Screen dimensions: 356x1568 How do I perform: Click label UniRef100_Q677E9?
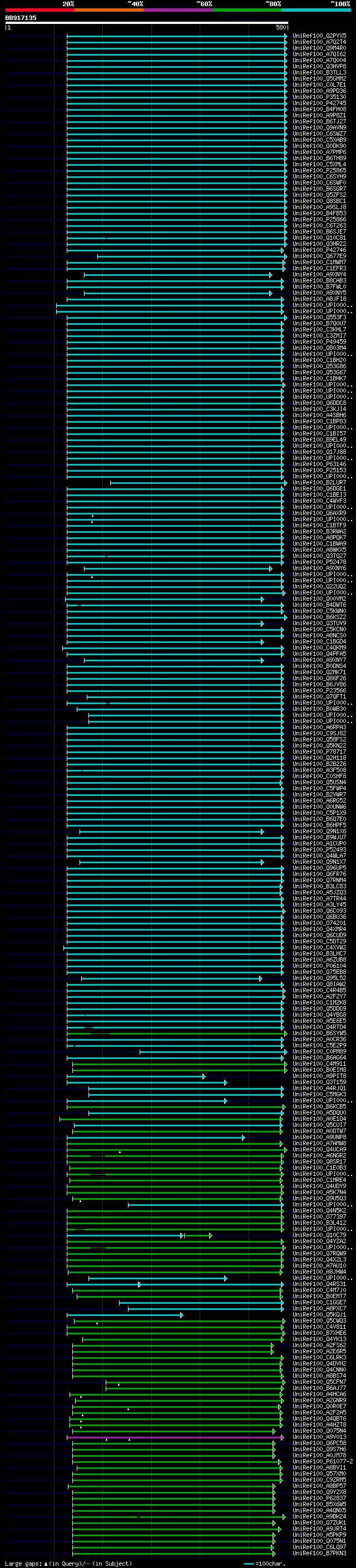(x=319, y=256)
